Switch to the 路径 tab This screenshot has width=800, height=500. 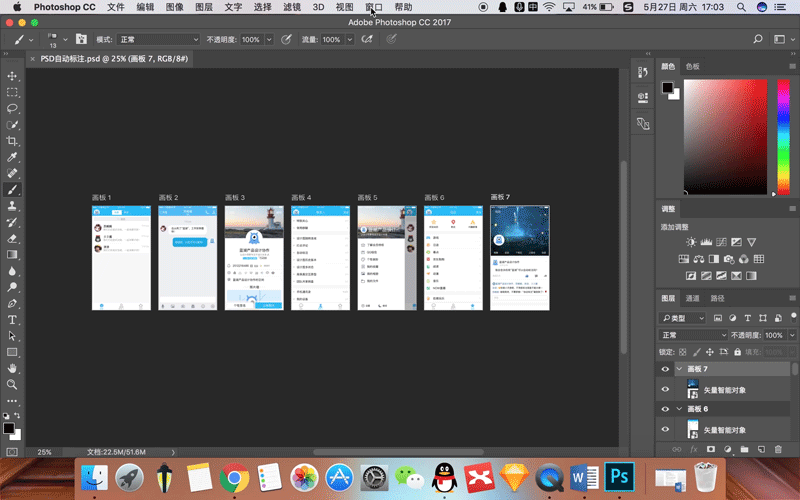pos(717,298)
